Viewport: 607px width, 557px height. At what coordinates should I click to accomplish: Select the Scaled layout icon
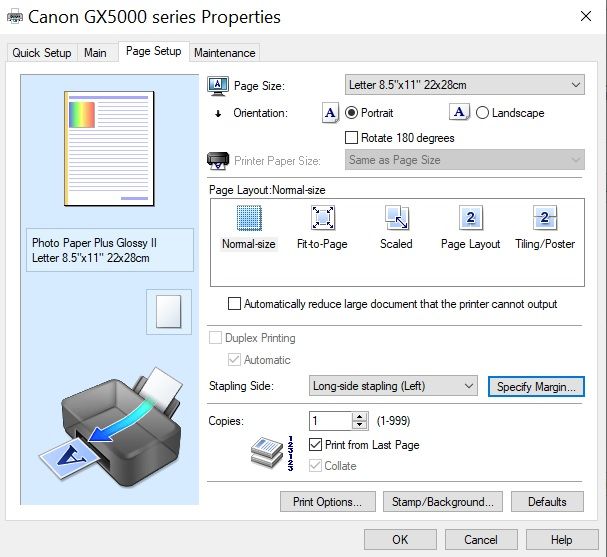point(396,218)
